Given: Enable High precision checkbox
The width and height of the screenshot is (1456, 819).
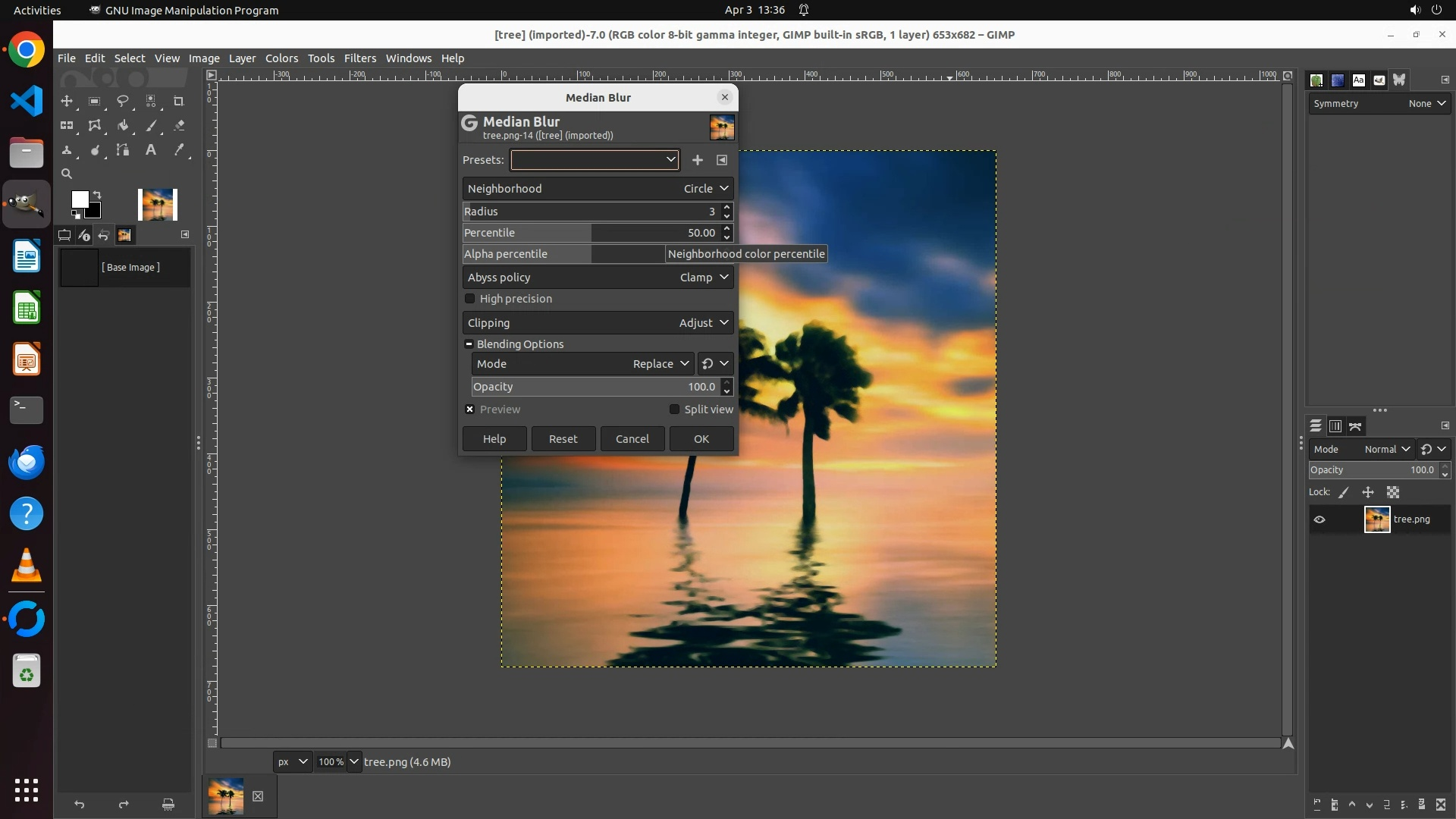Looking at the screenshot, I should pyautogui.click(x=470, y=299).
